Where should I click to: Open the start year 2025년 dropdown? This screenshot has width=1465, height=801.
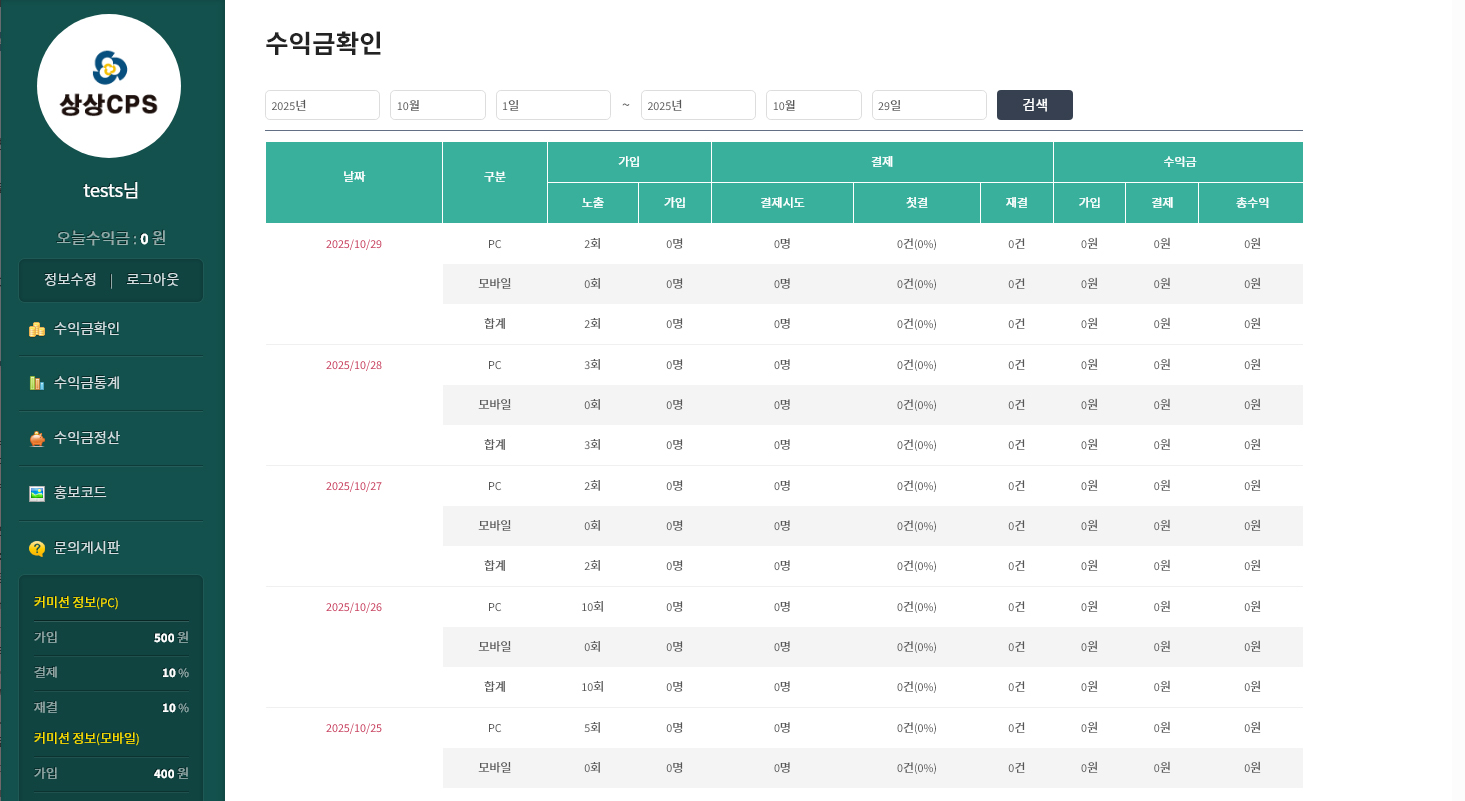[x=322, y=105]
